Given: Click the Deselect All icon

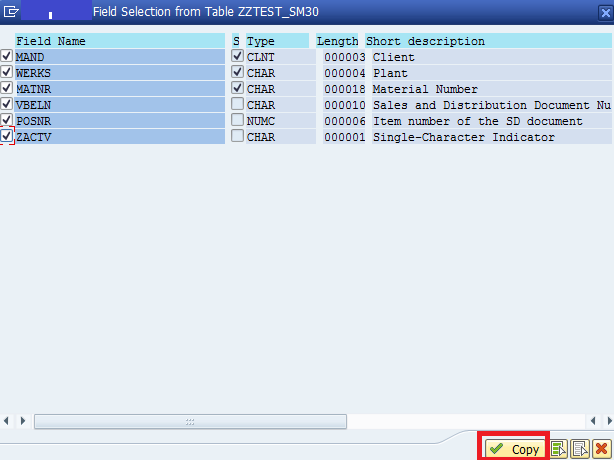Looking at the screenshot, I should [x=580, y=449].
